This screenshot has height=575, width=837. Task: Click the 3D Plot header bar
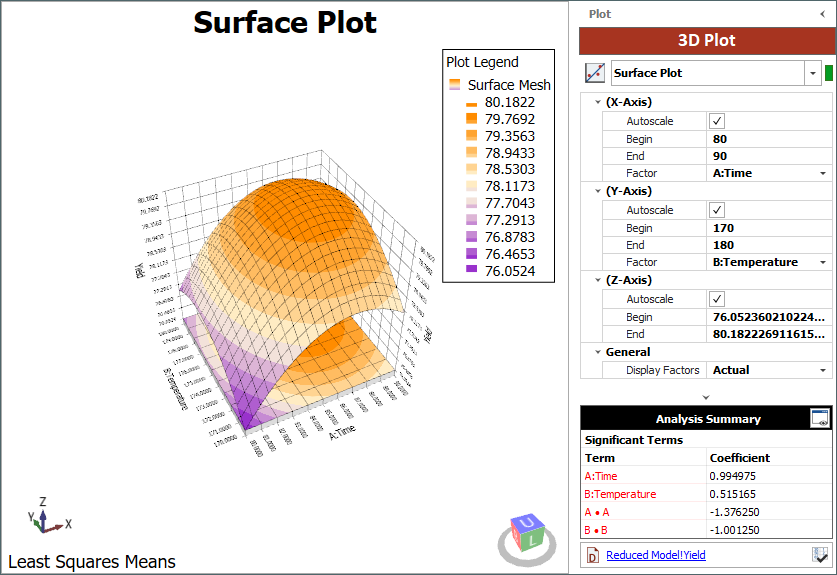706,41
